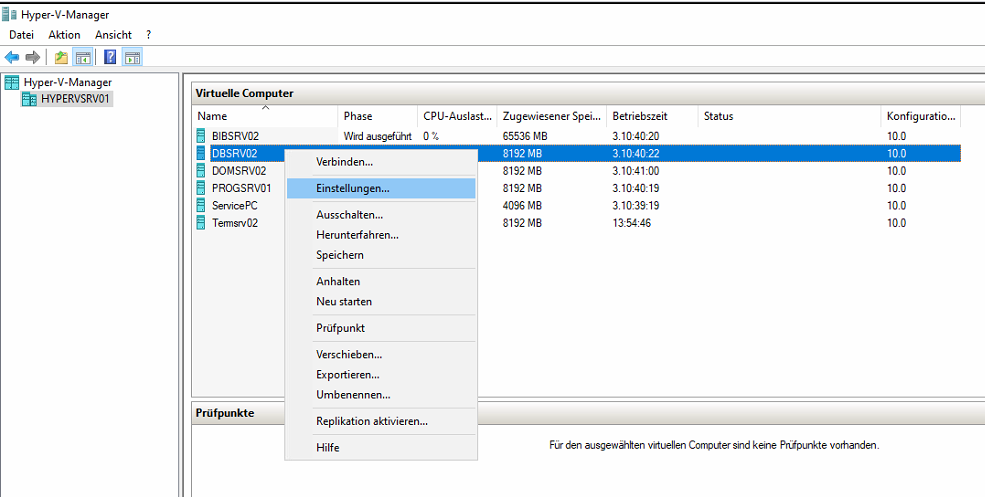Image resolution: width=985 pixels, height=497 pixels.
Task: Select the ServicePC row name
Action: (x=235, y=205)
